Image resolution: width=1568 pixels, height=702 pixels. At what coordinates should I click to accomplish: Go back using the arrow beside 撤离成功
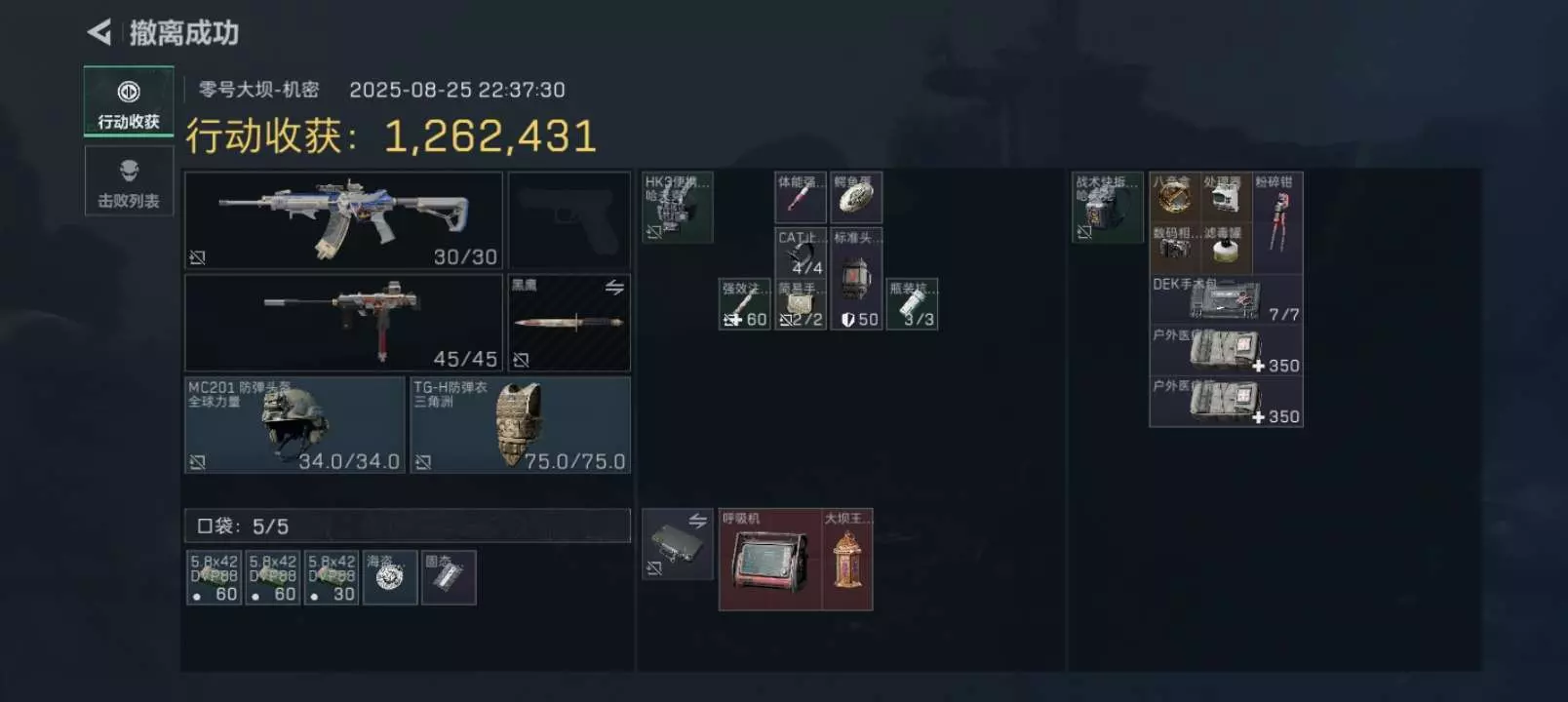click(x=99, y=32)
